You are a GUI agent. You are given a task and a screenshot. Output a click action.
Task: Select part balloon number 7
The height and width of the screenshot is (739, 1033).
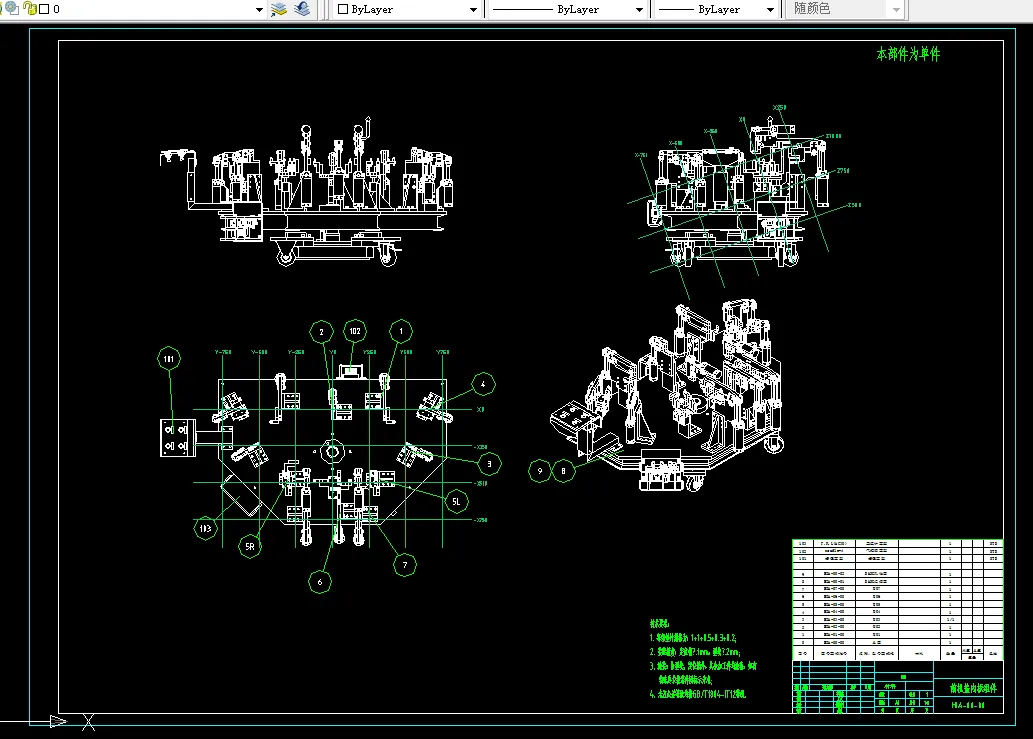coord(405,564)
